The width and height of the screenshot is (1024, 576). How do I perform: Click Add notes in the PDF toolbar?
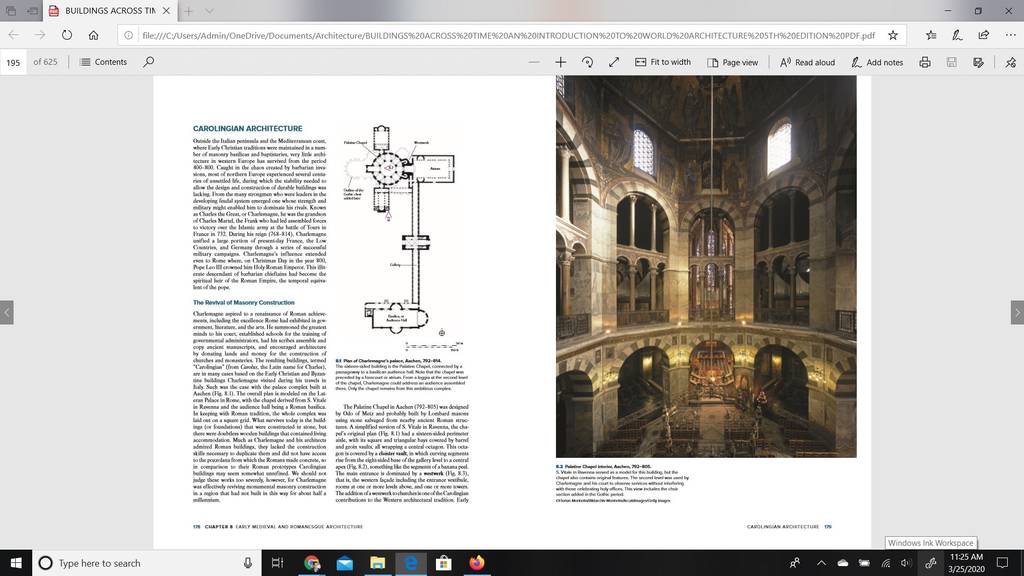877,62
